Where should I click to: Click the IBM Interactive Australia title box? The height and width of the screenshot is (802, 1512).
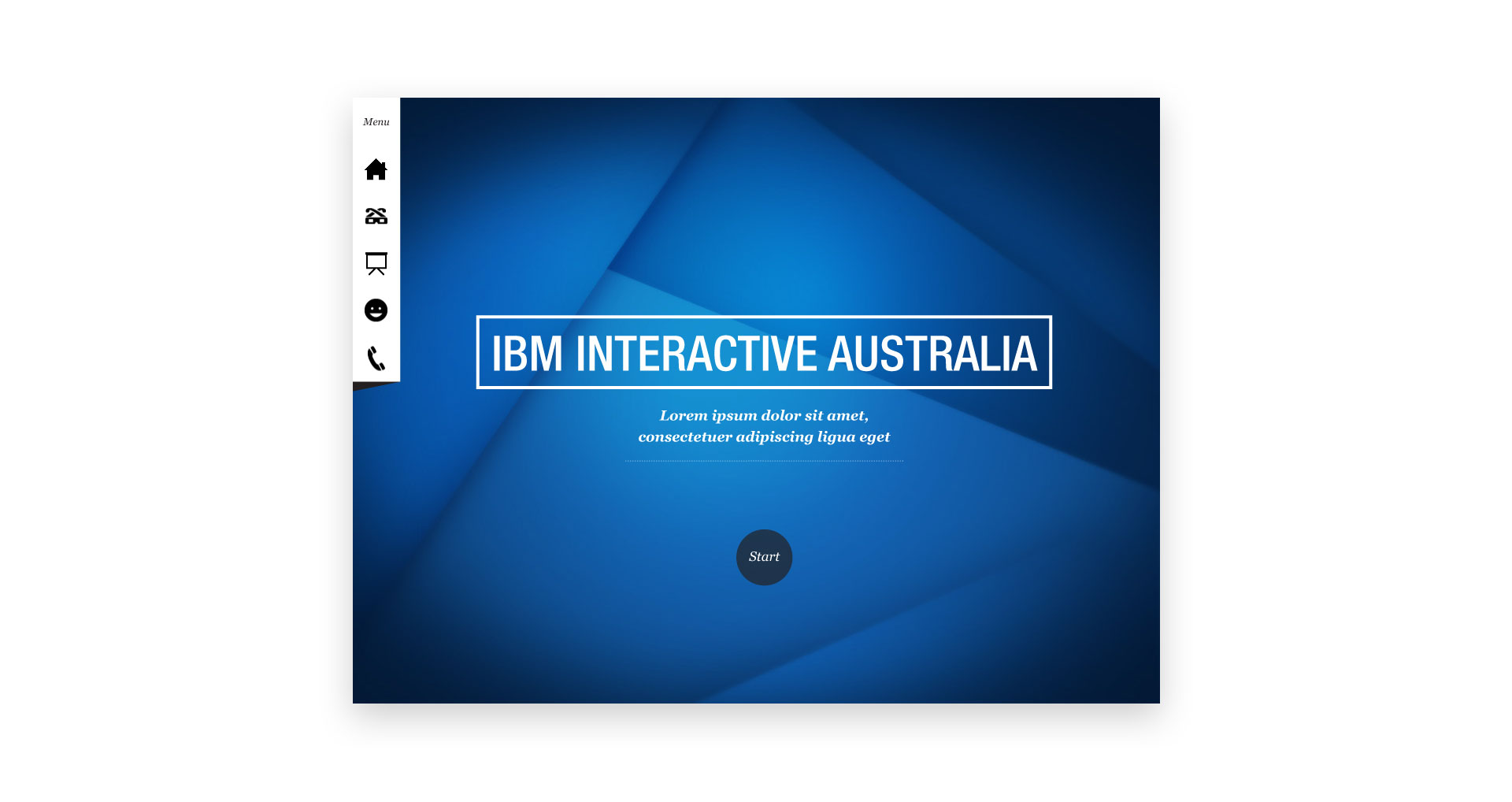pyautogui.click(x=764, y=352)
